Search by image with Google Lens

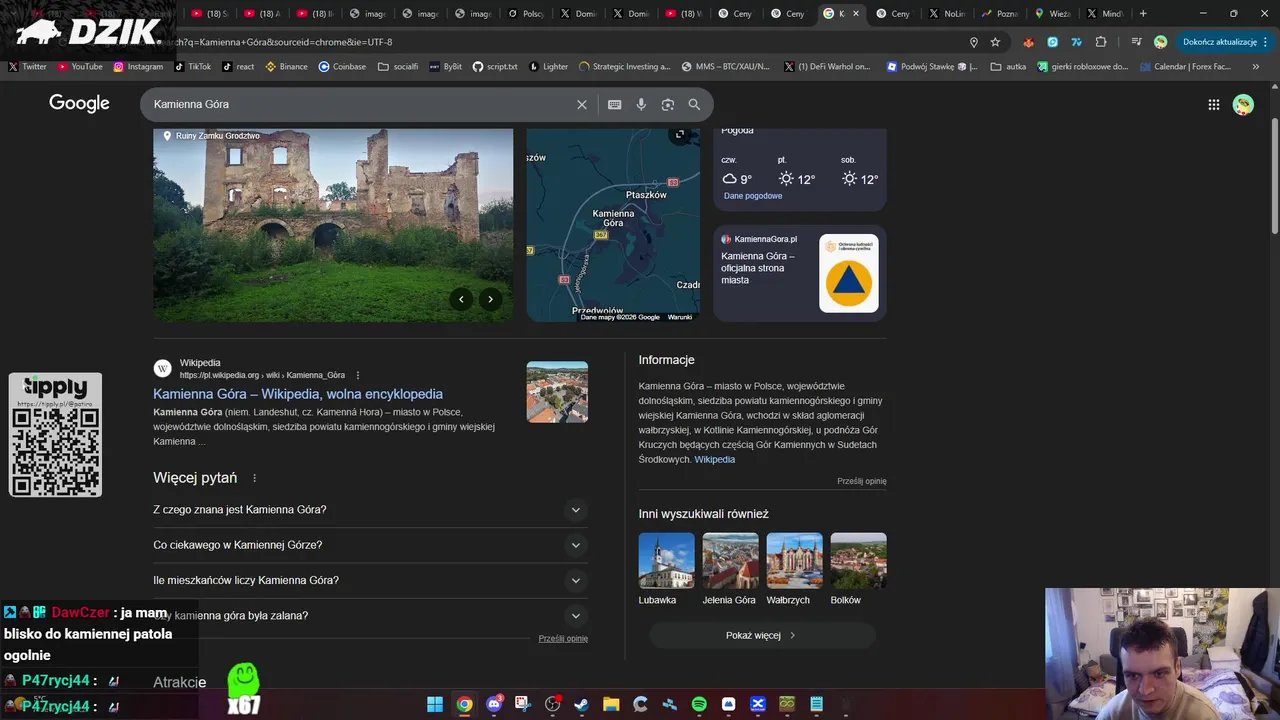(668, 104)
